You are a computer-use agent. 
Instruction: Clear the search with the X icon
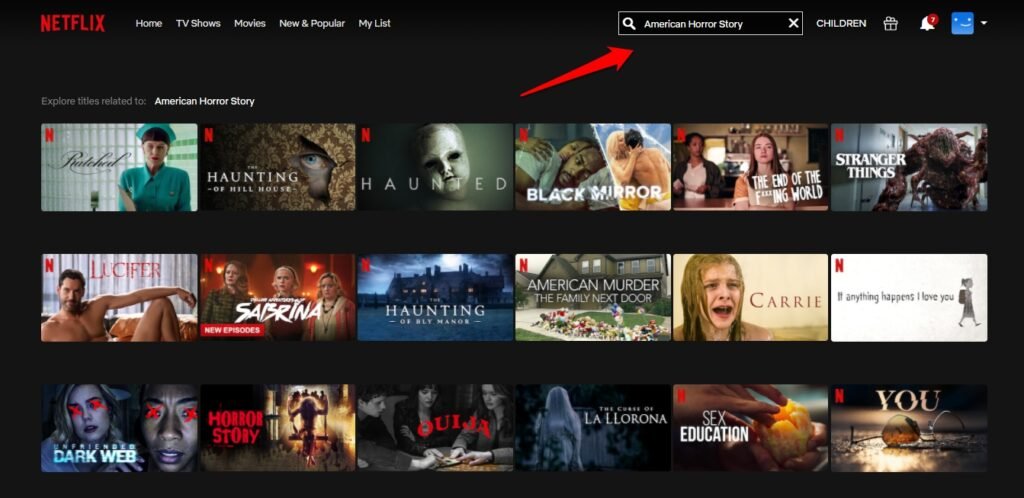(x=793, y=23)
